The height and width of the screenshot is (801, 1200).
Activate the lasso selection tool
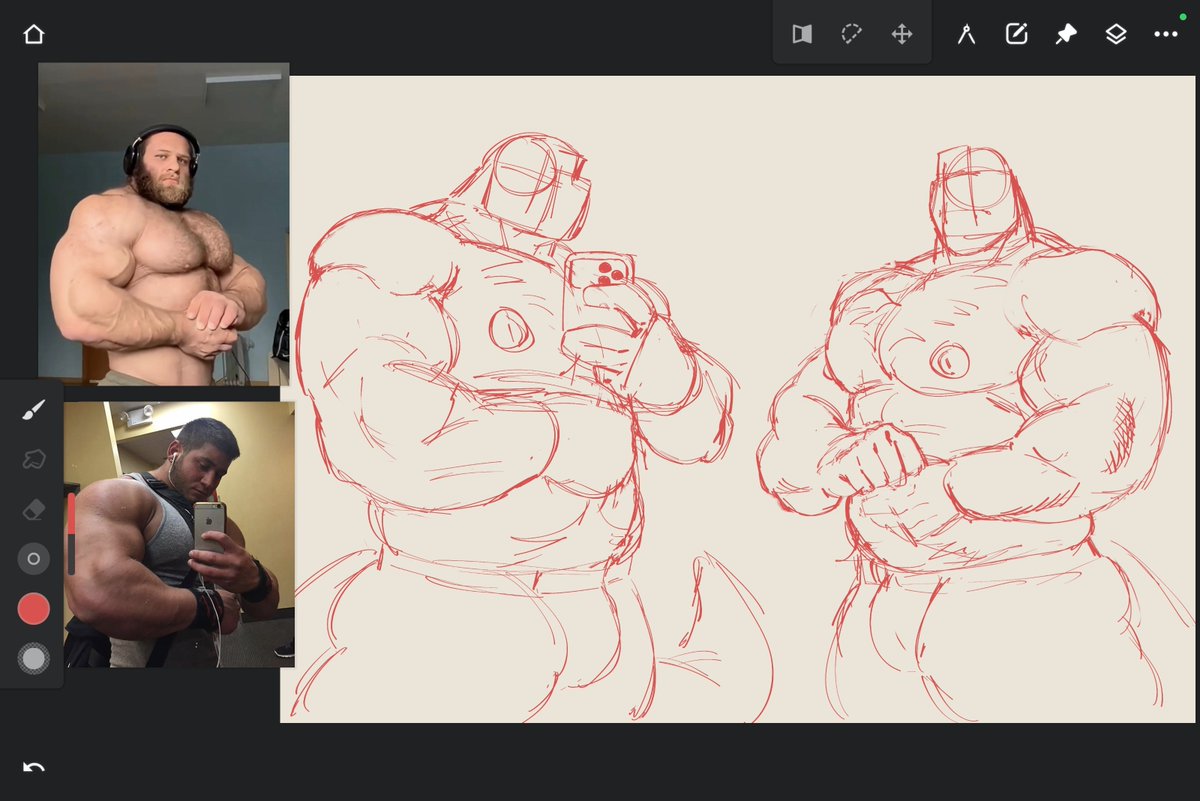[x=851, y=34]
